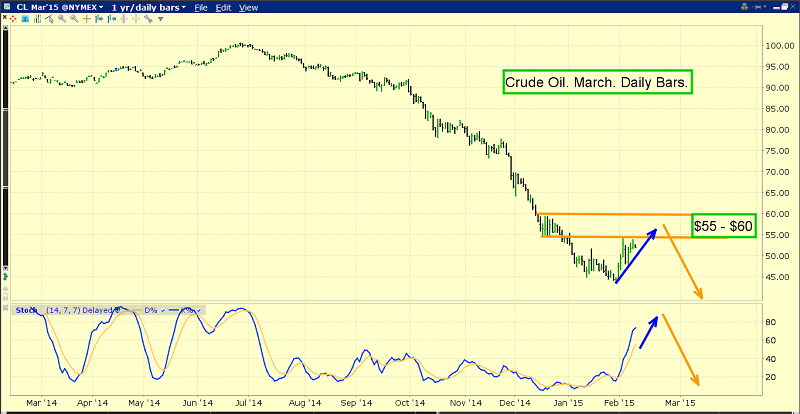Click the 20 stochastic axis label

tap(771, 377)
